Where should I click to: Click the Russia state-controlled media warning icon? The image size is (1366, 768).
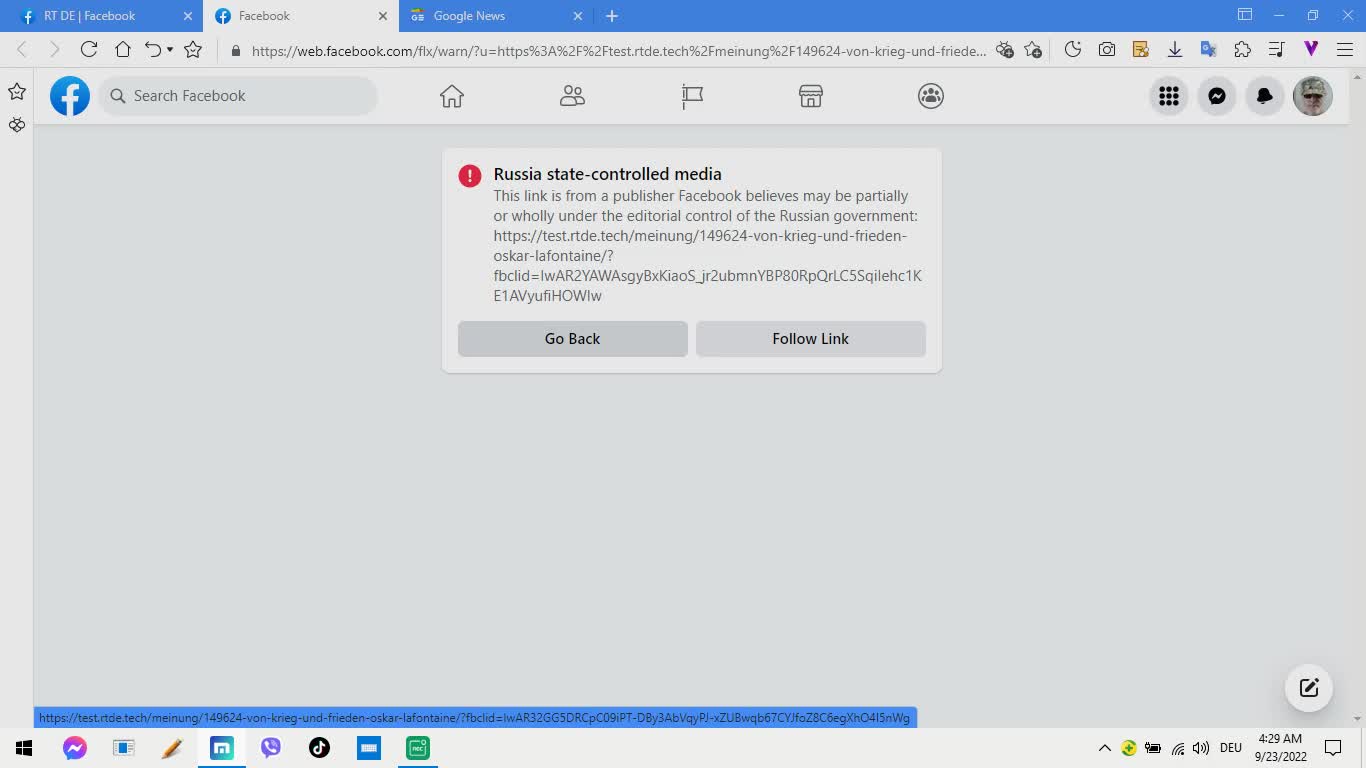pos(470,175)
